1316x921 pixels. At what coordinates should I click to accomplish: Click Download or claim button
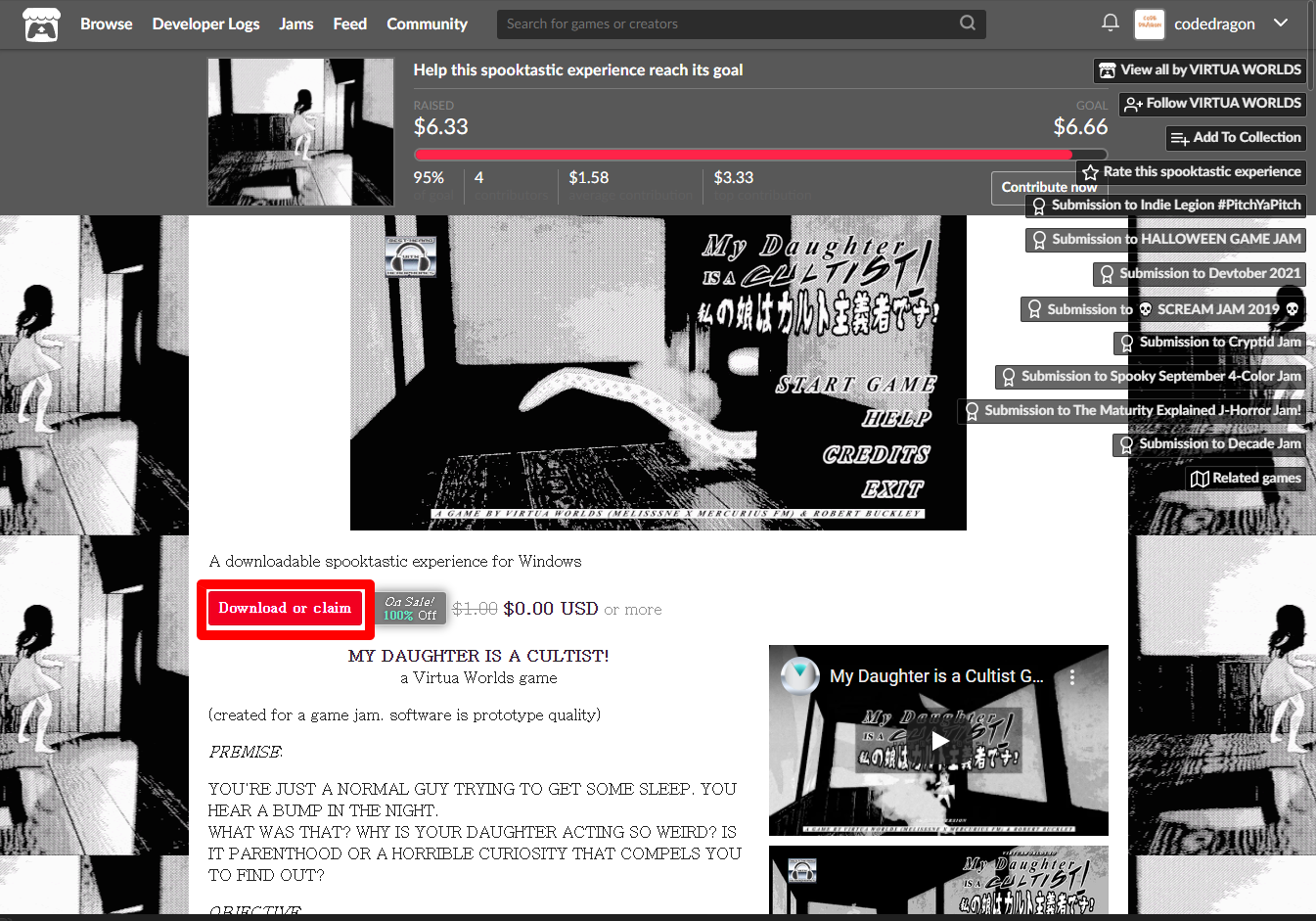tap(285, 609)
